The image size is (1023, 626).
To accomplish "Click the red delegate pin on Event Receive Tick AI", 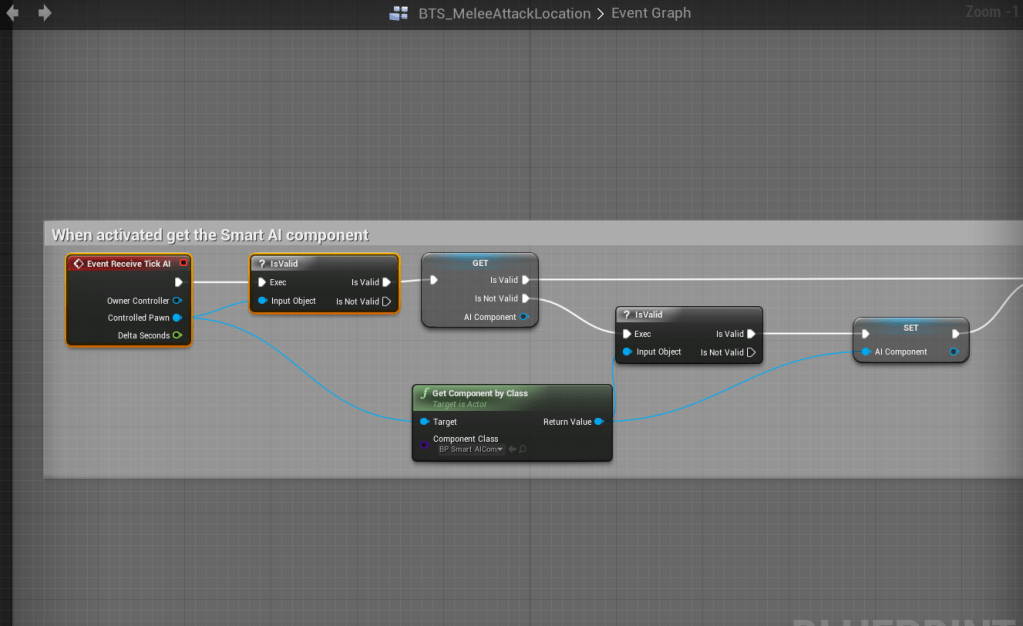I will (183, 263).
